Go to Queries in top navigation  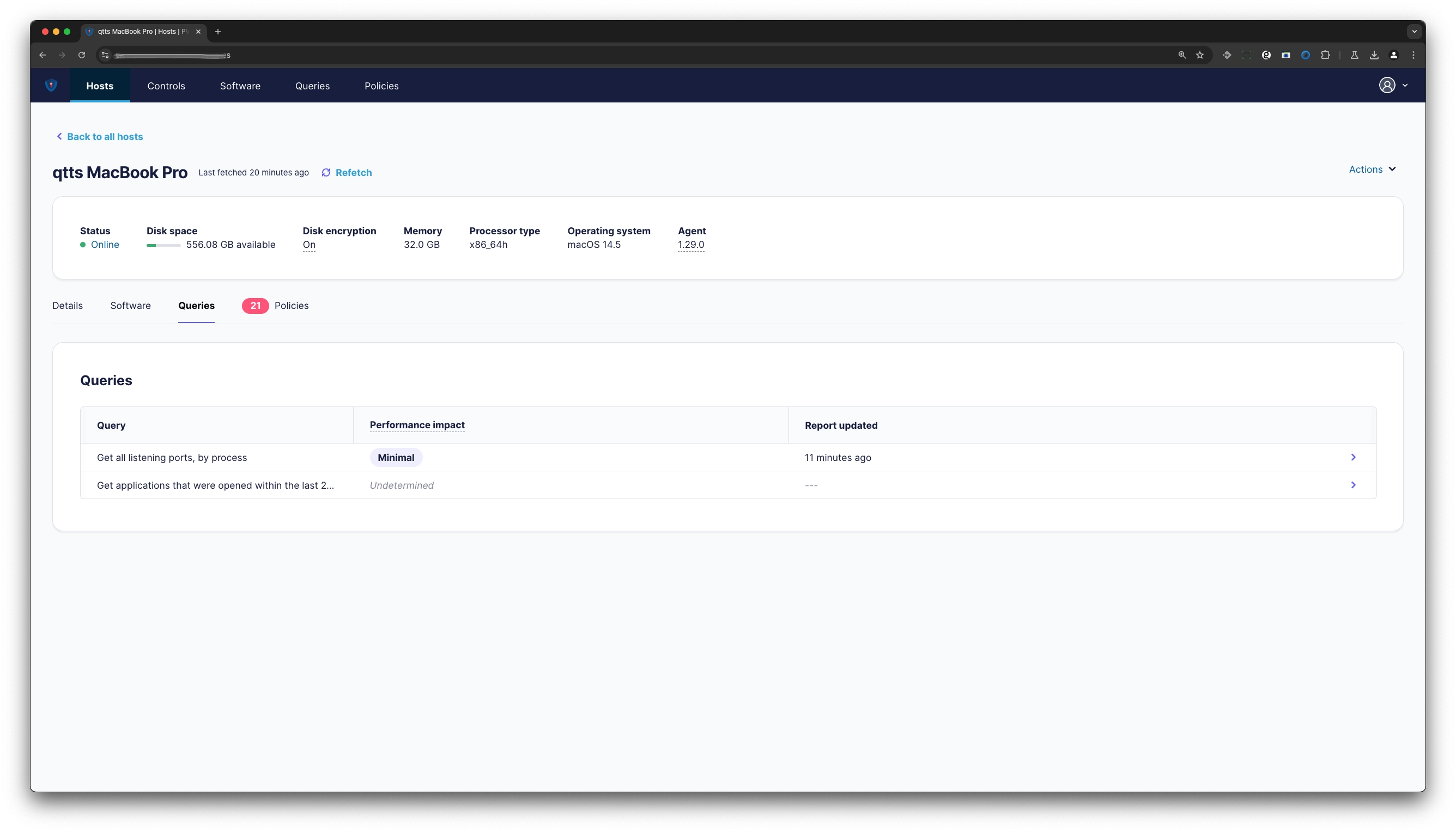click(313, 86)
